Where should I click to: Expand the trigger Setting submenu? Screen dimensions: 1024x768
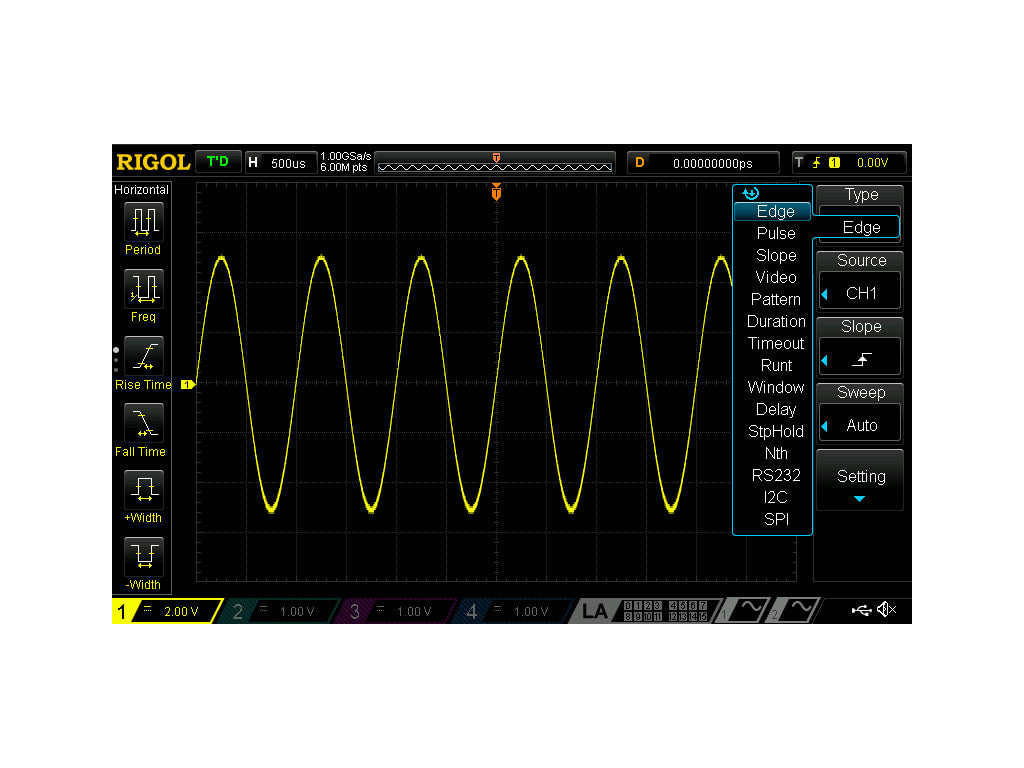coord(861,481)
